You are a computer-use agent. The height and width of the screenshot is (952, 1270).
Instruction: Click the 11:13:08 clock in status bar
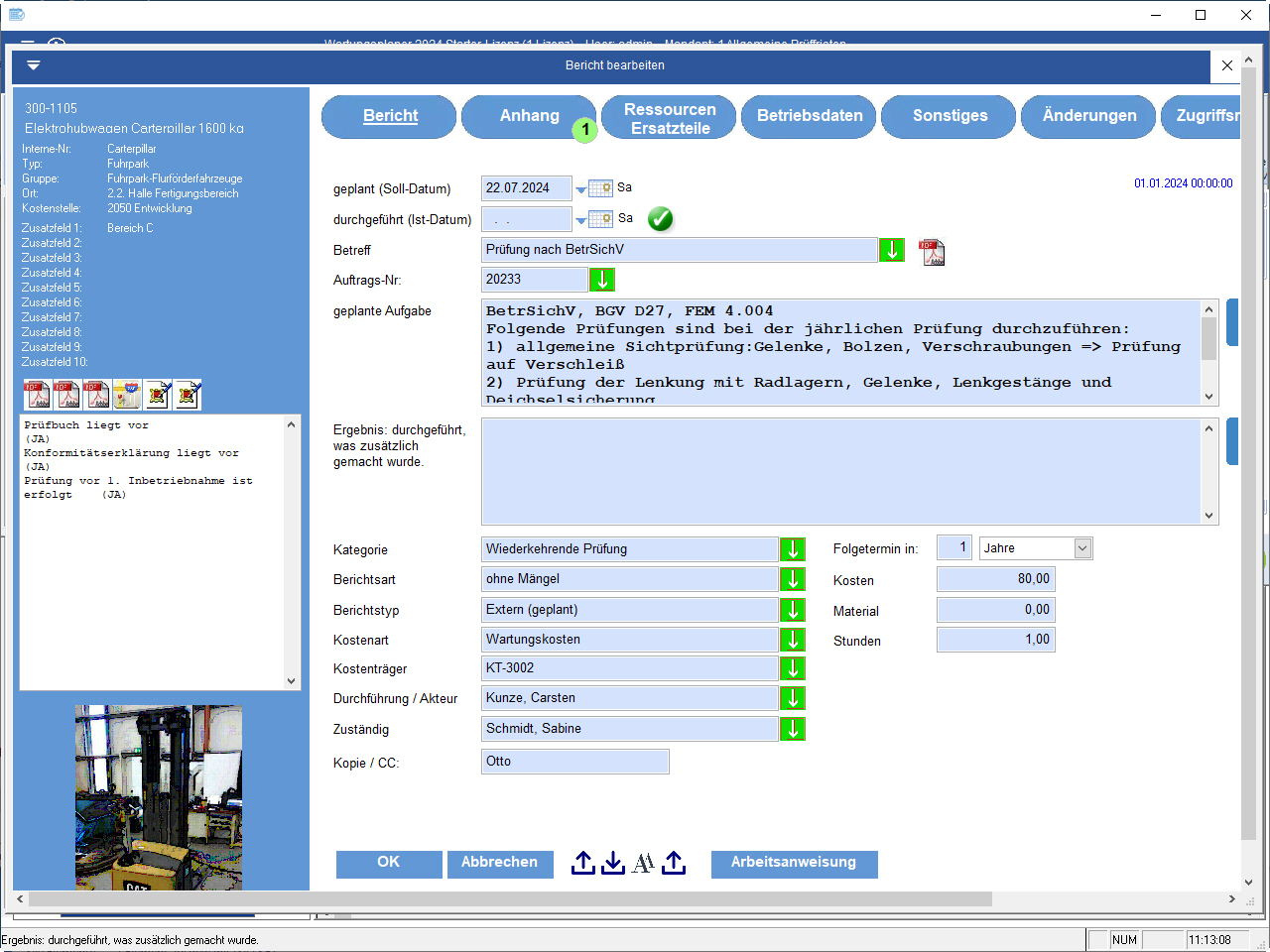click(1209, 940)
